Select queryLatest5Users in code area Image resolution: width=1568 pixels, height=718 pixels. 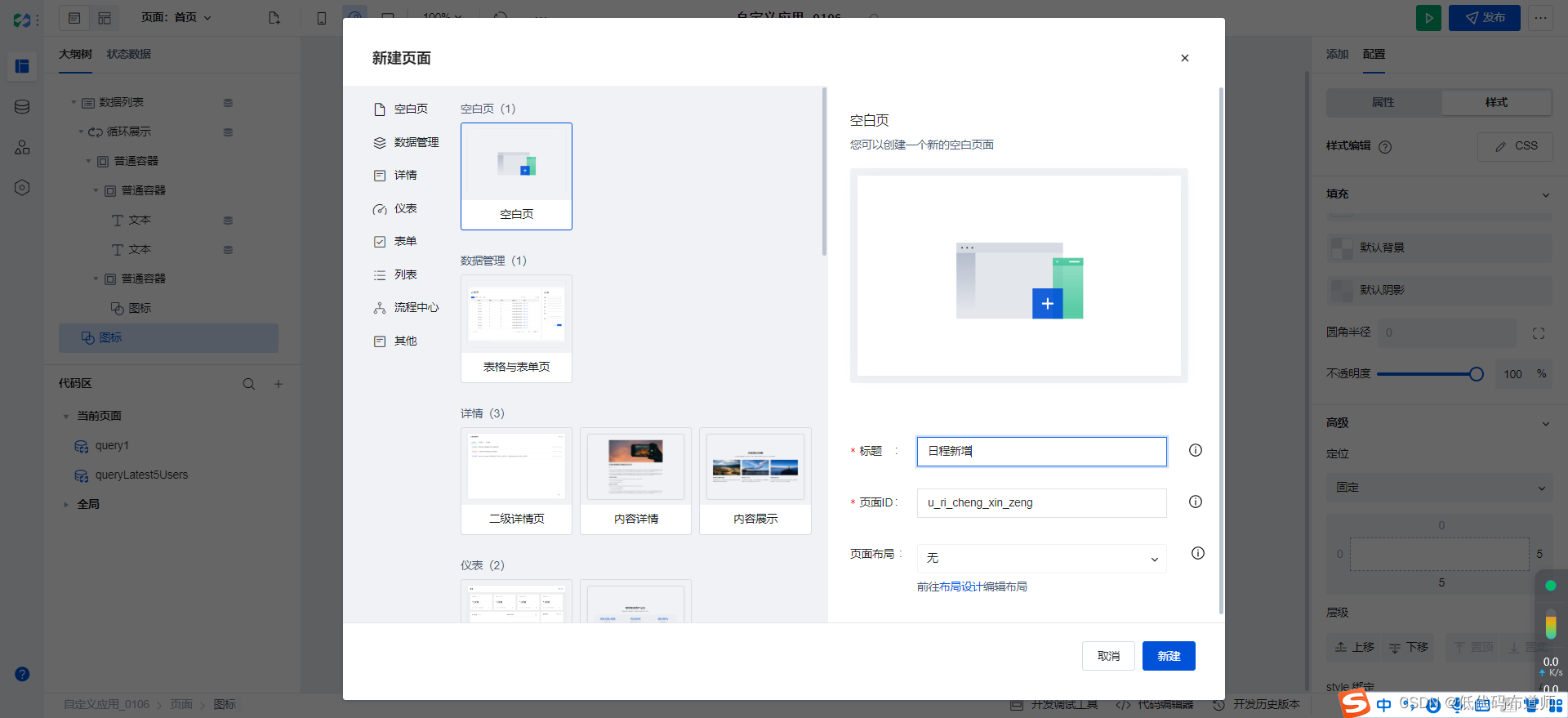pos(141,475)
